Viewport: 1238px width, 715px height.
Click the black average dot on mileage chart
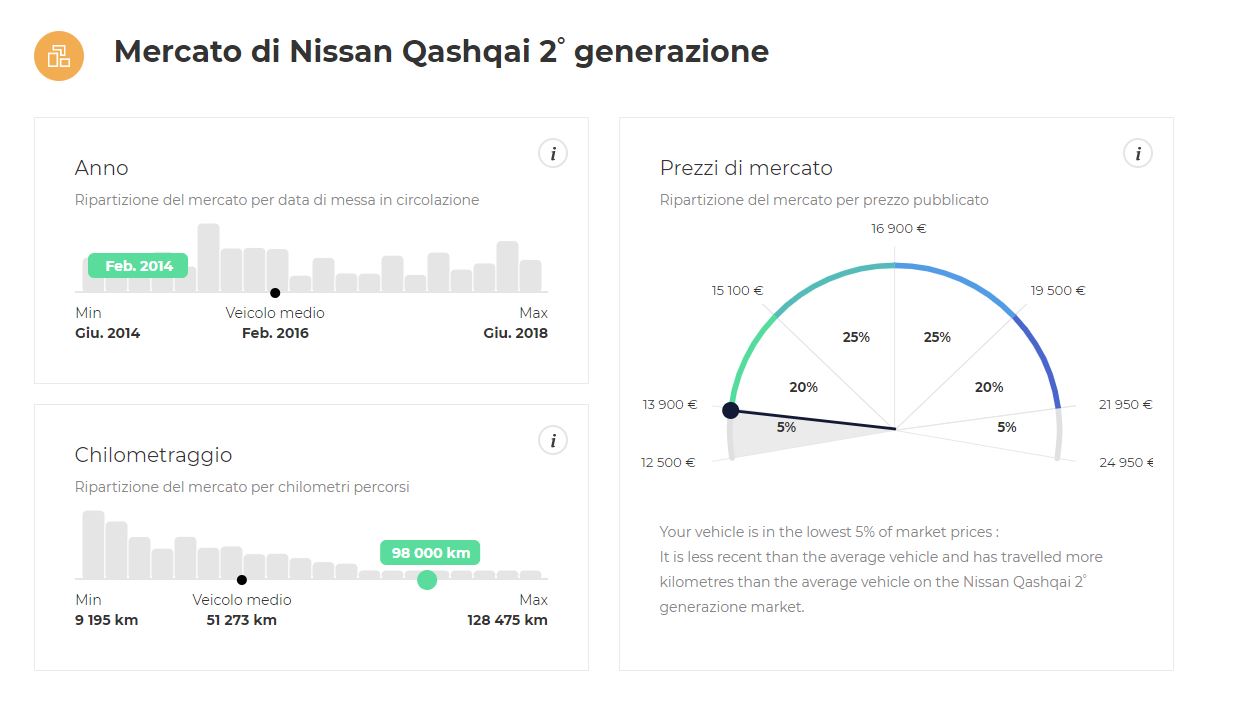tap(242, 580)
